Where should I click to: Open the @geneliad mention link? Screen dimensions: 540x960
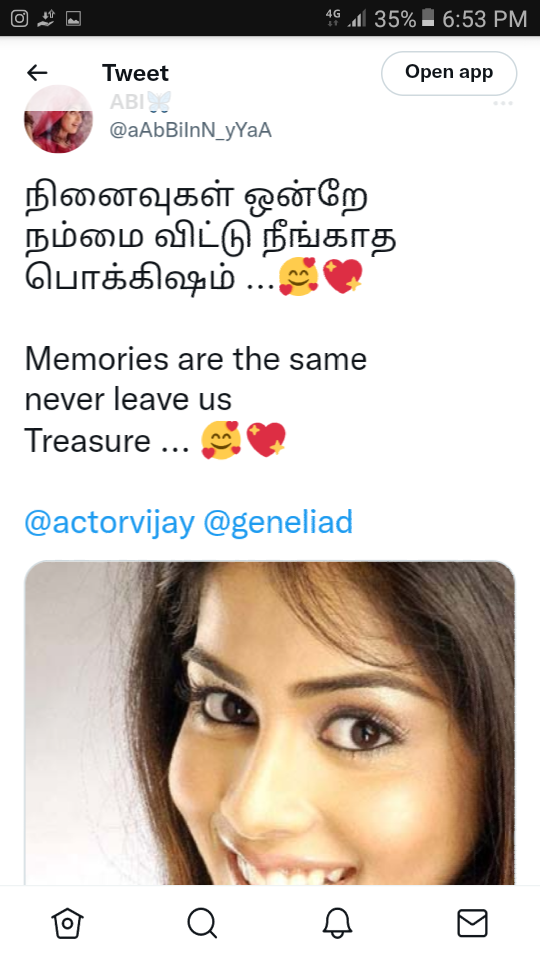(x=278, y=522)
